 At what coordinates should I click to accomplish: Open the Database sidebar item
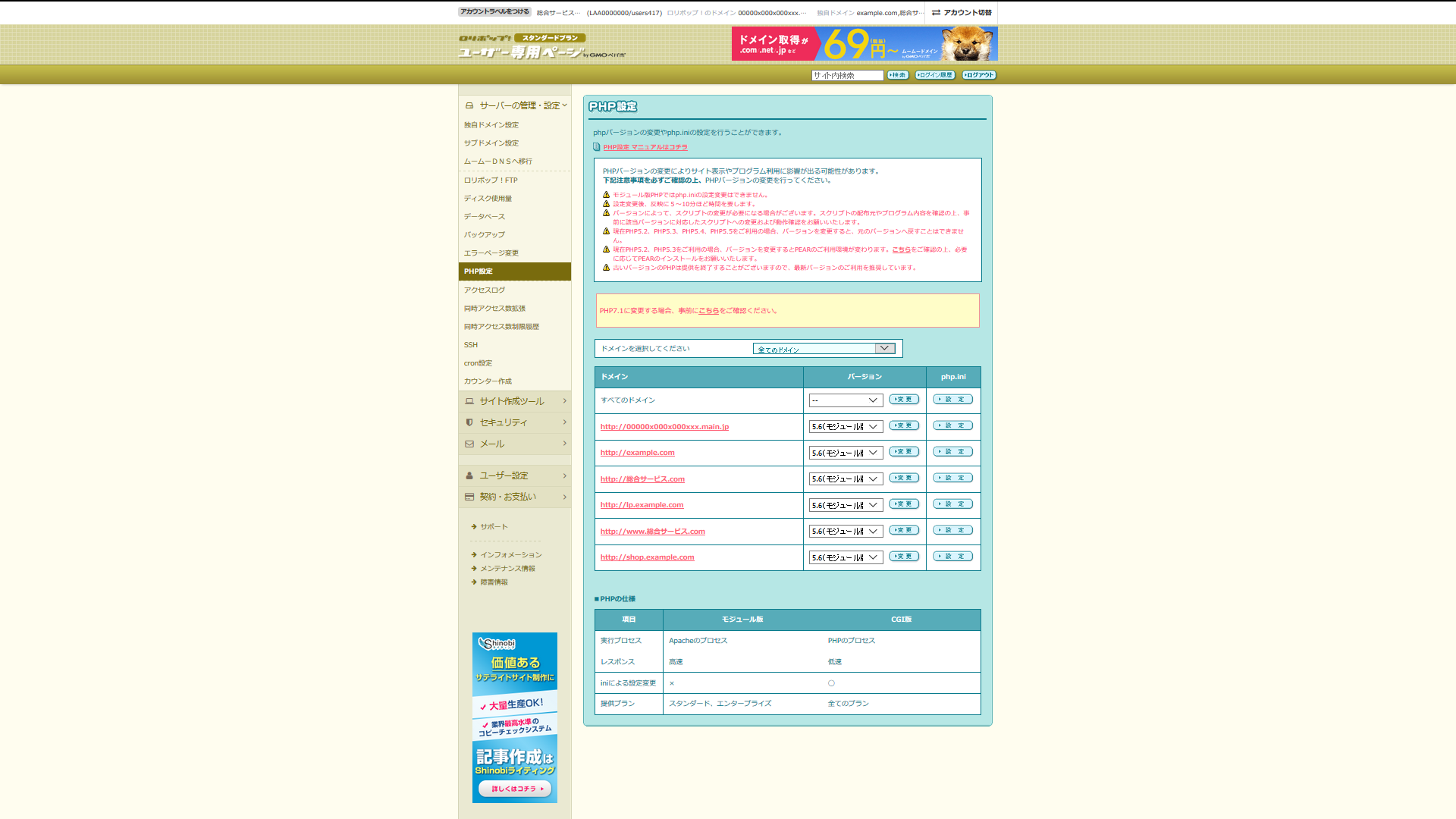[485, 217]
